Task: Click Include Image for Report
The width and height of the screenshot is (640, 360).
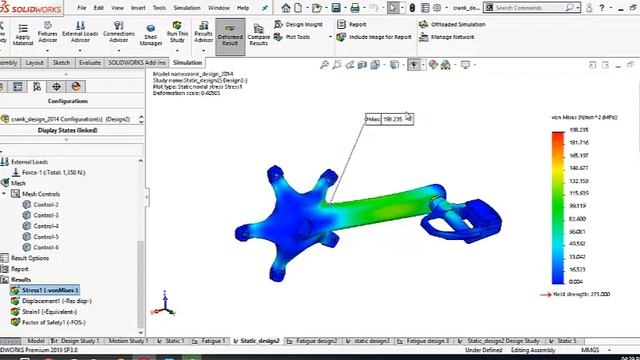Action: point(374,37)
